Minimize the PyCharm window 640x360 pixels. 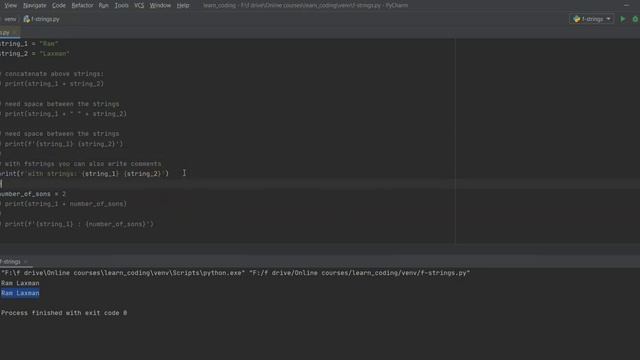pyautogui.click(x=627, y=5)
